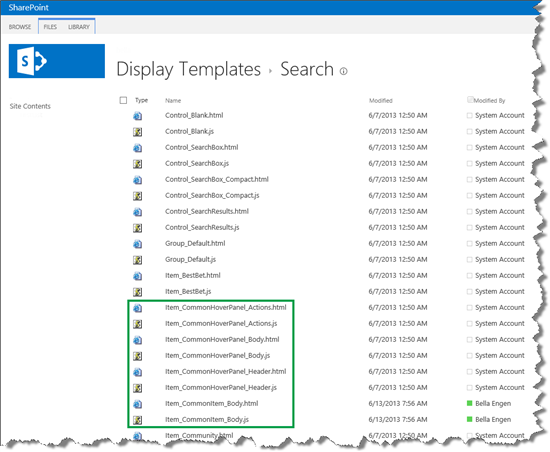Open the BROWSE ribbon tab
This screenshot has width=550, height=452.
click(20, 27)
